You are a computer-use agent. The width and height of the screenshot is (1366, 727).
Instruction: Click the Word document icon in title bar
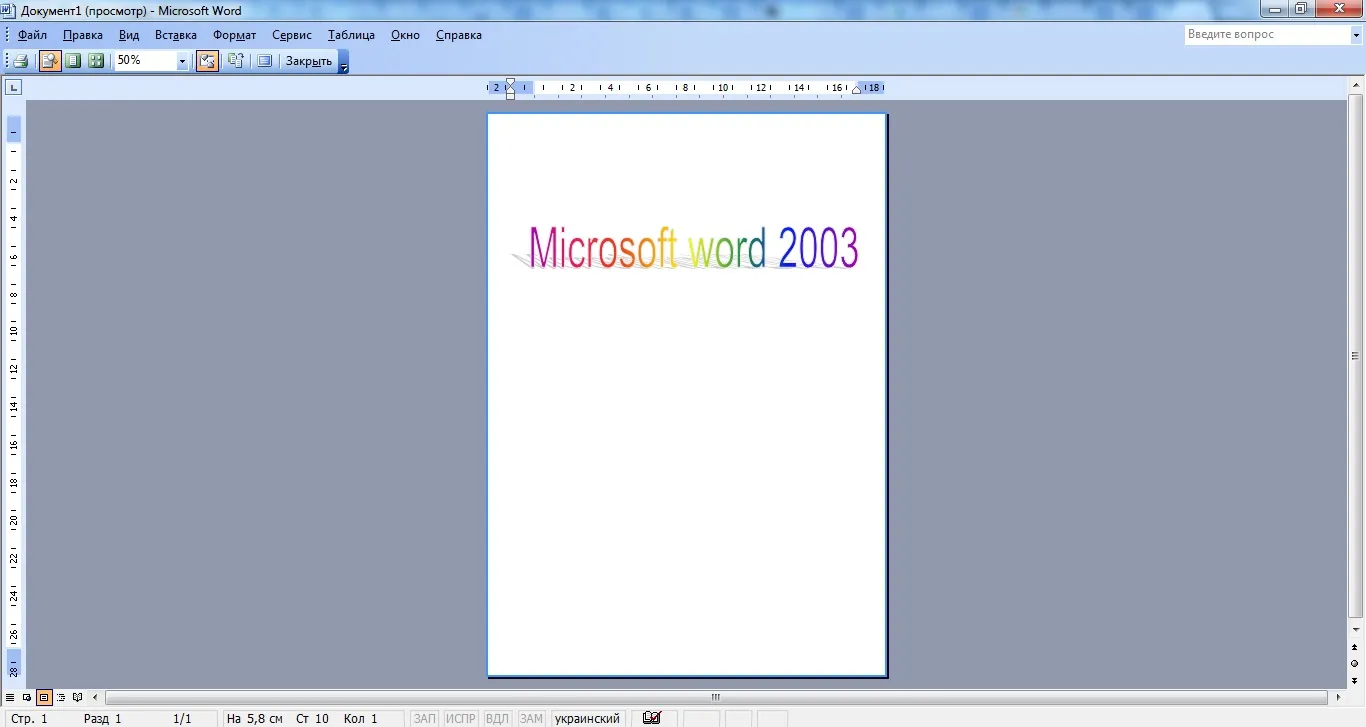(x=9, y=10)
